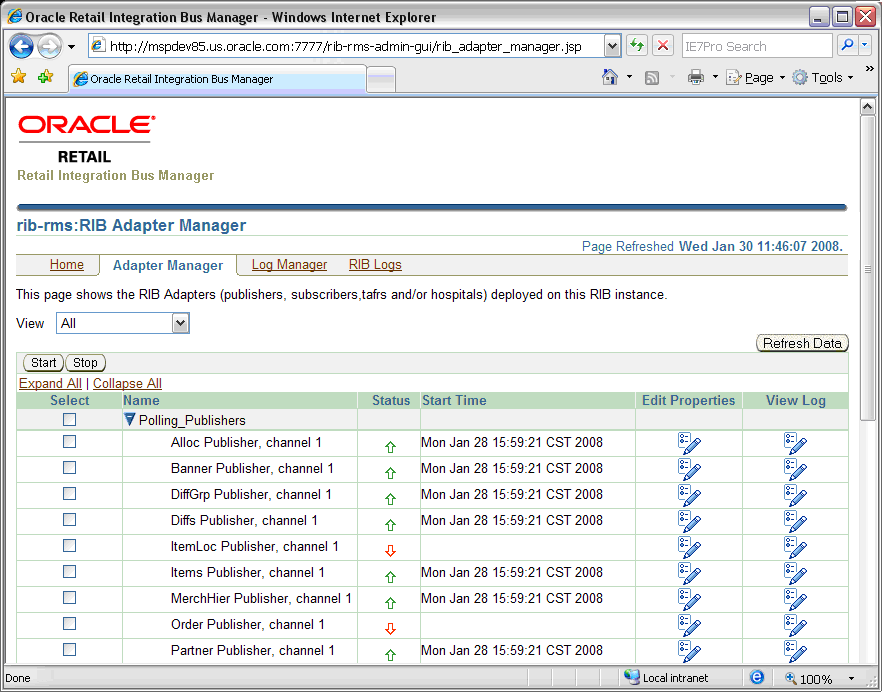Open the zoom level dropdown arrow
The height and width of the screenshot is (695, 884).
pyautogui.click(x=851, y=679)
